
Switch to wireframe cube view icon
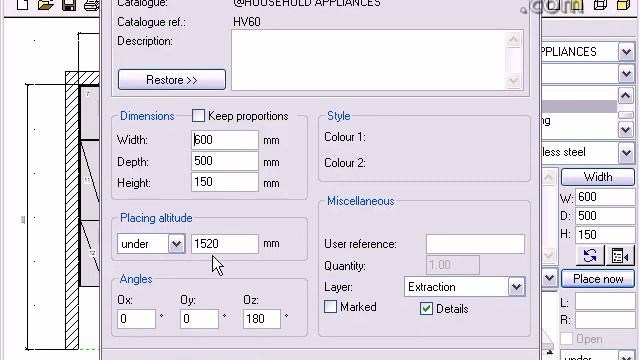click(x=600, y=5)
